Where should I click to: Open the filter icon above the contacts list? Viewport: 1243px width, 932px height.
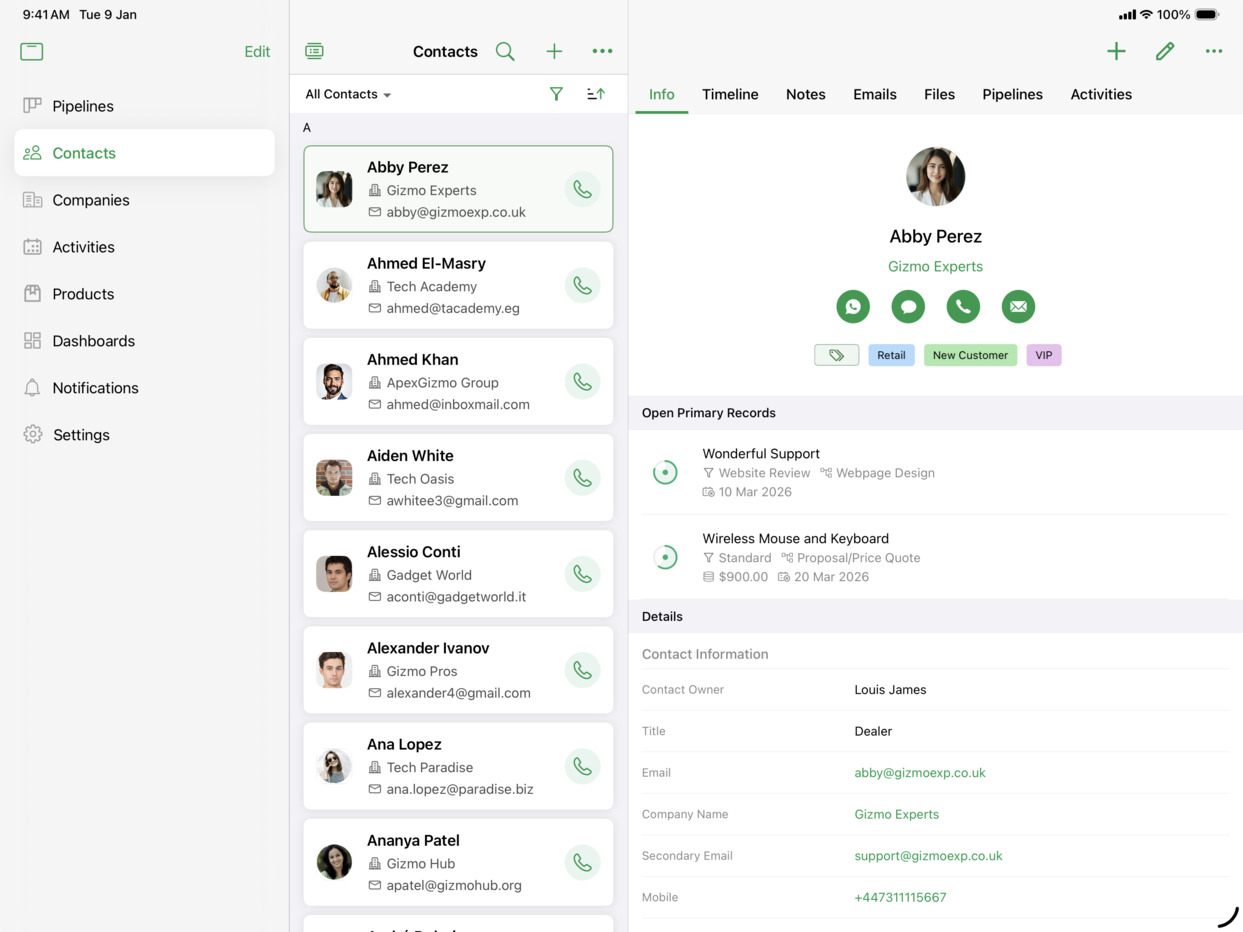(x=556, y=93)
